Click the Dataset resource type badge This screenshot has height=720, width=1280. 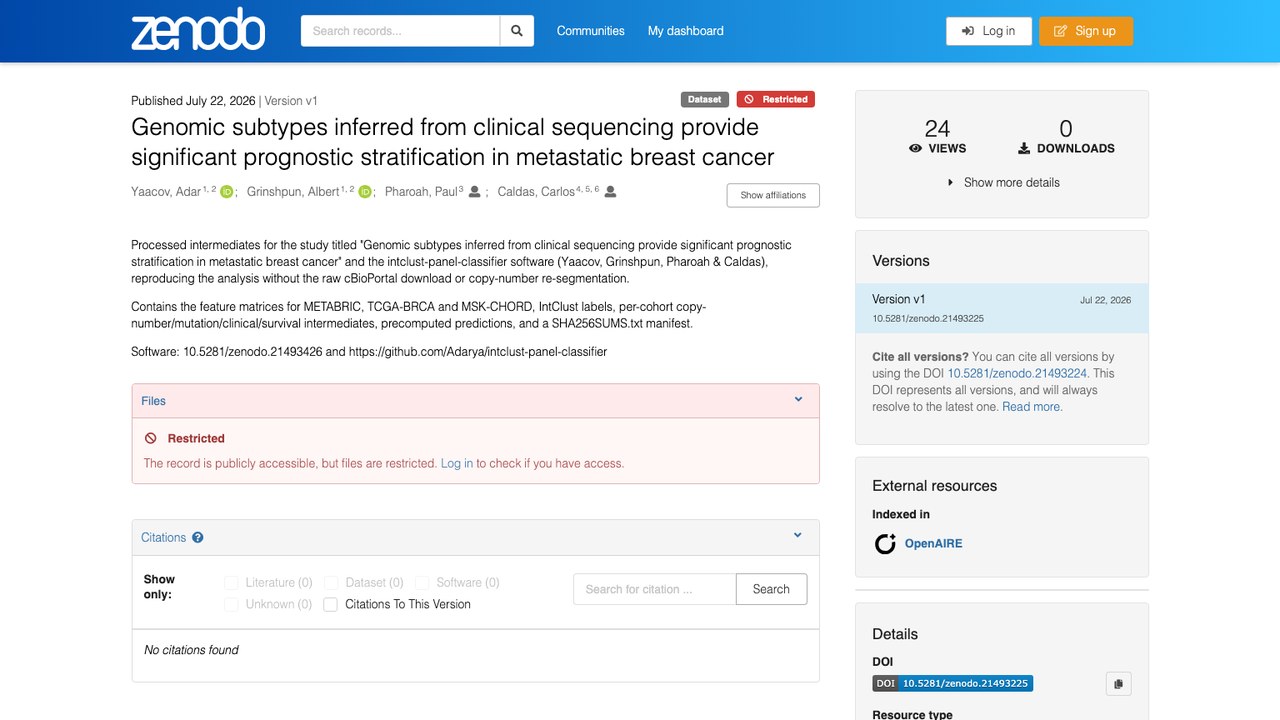point(705,100)
